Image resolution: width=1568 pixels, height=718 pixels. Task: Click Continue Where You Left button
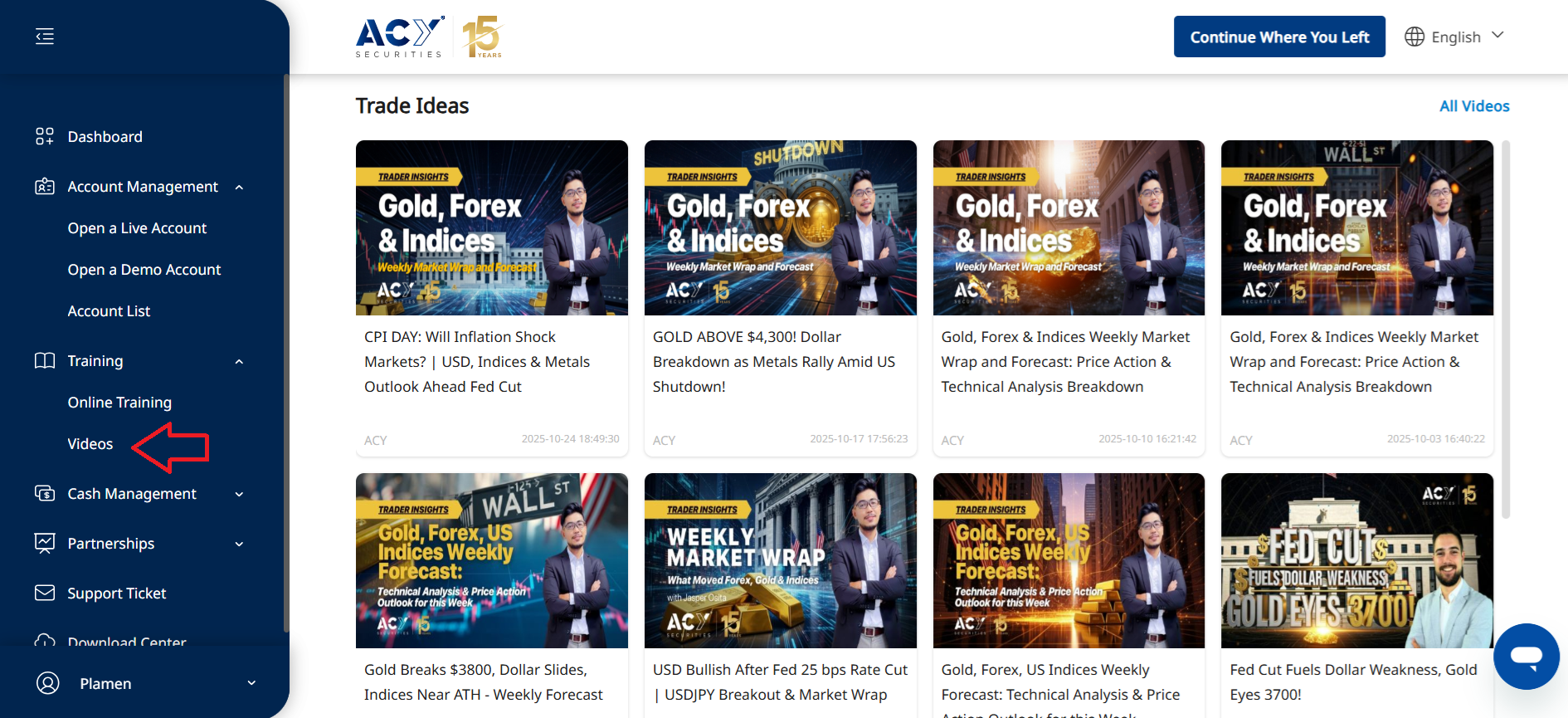coord(1279,37)
